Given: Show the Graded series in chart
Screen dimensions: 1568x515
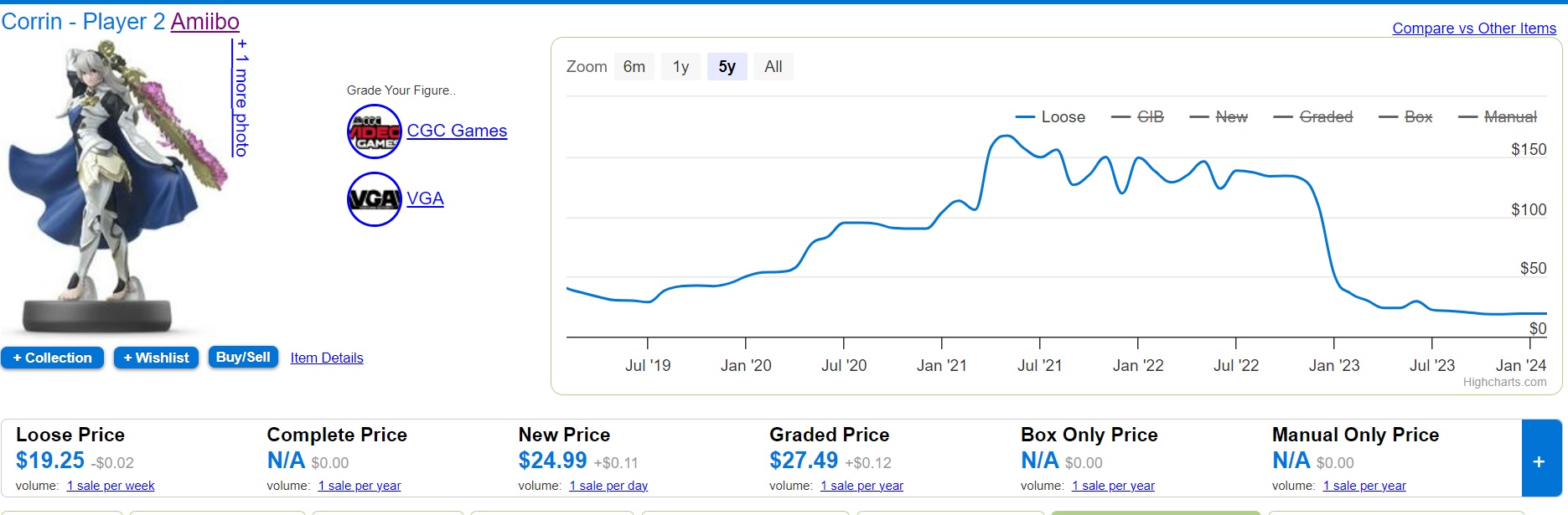Looking at the screenshot, I should point(1313,117).
